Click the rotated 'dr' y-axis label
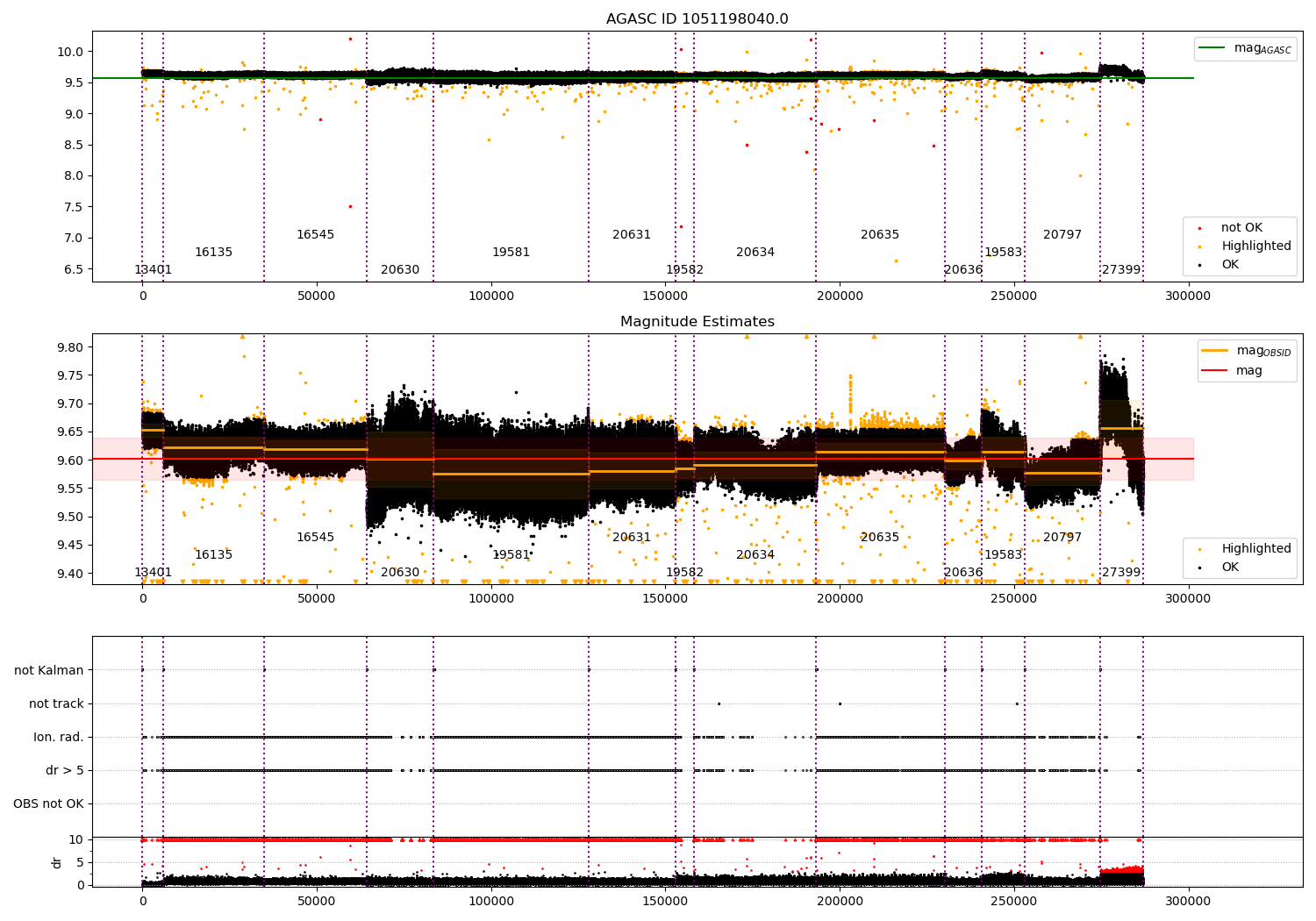This screenshot has width=1316, height=921. (56, 862)
